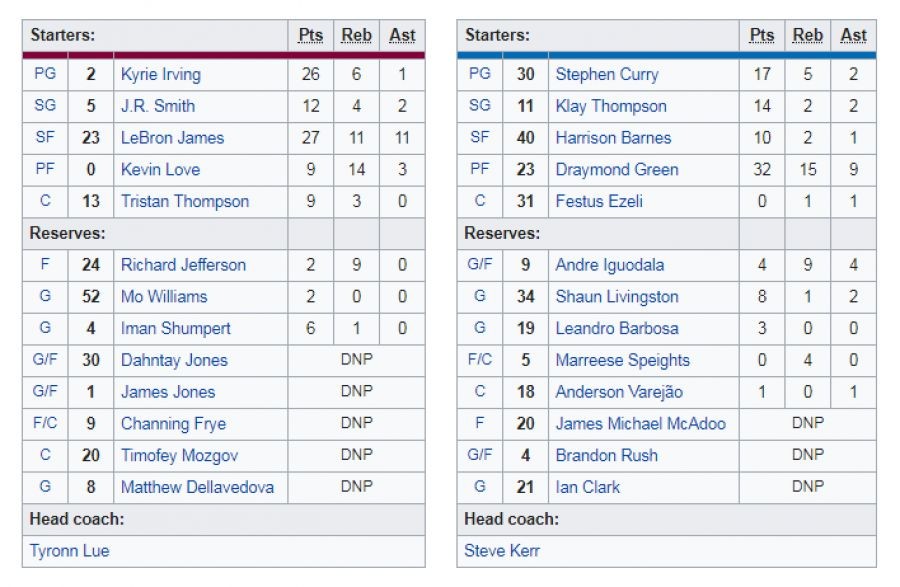Select the Anderson Varejão link
Viewport: 900px width, 587px height.
[x=619, y=392]
